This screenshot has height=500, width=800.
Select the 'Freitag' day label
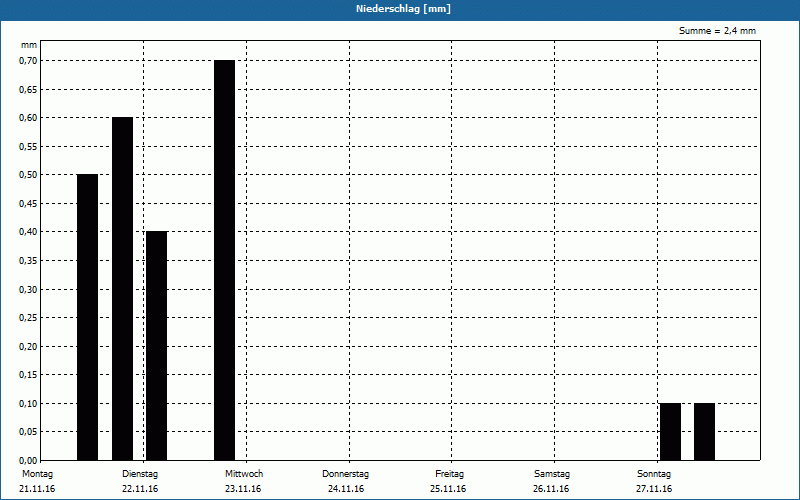pyautogui.click(x=449, y=474)
